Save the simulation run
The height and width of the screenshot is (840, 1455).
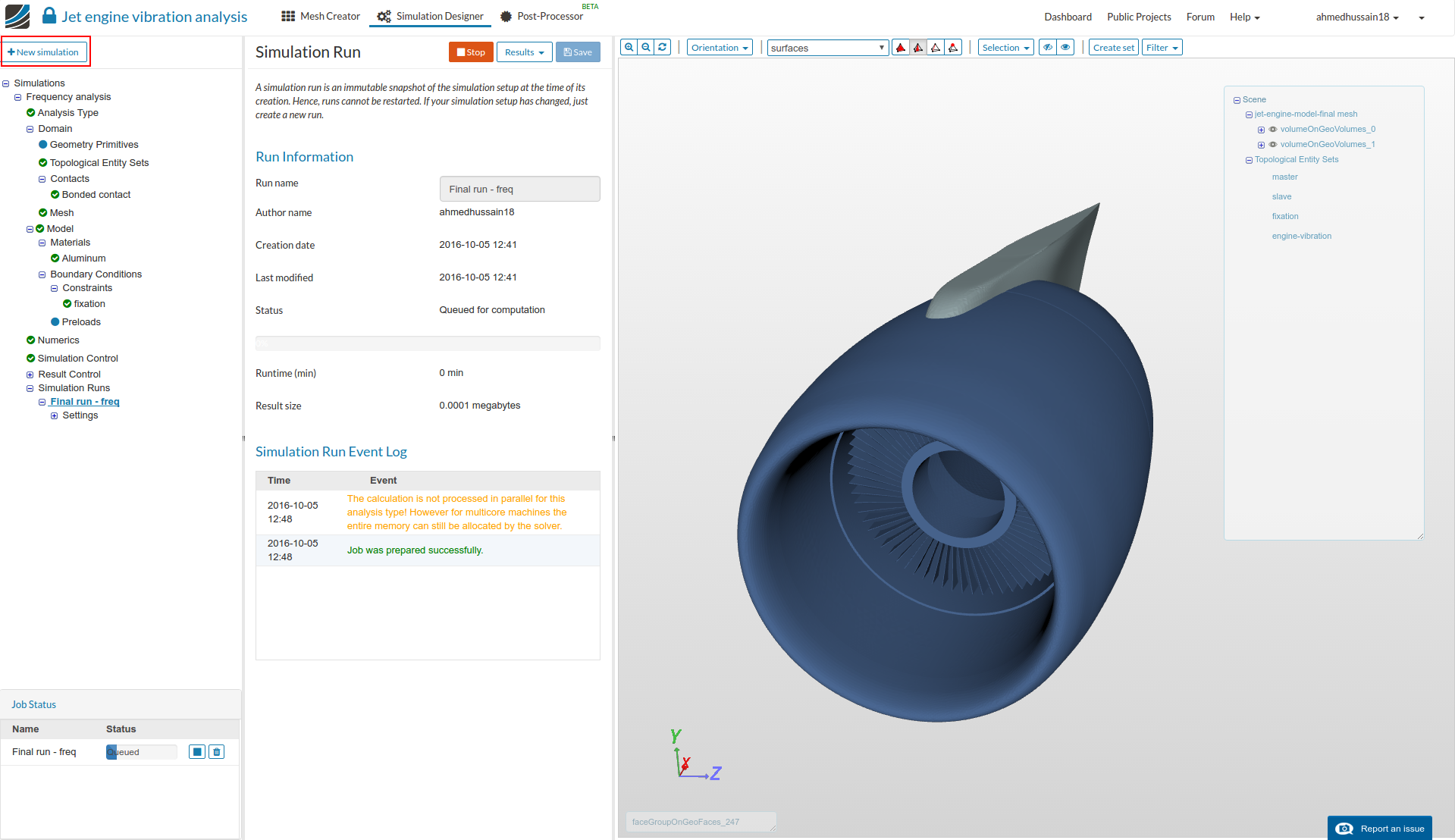(x=578, y=52)
